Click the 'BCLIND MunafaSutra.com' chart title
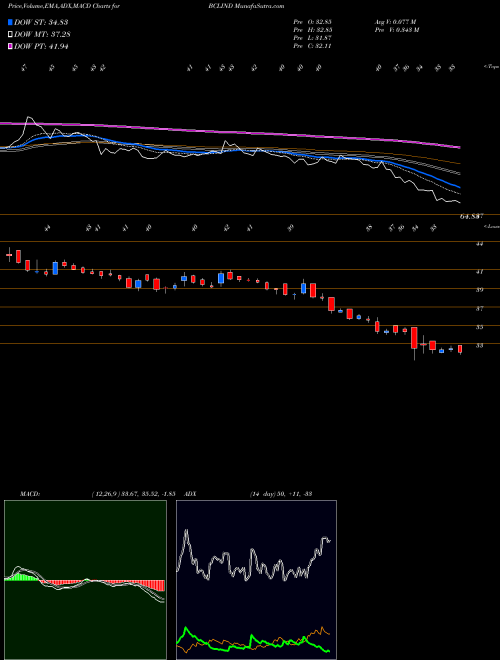The width and height of the screenshot is (500, 660). (246, 6)
